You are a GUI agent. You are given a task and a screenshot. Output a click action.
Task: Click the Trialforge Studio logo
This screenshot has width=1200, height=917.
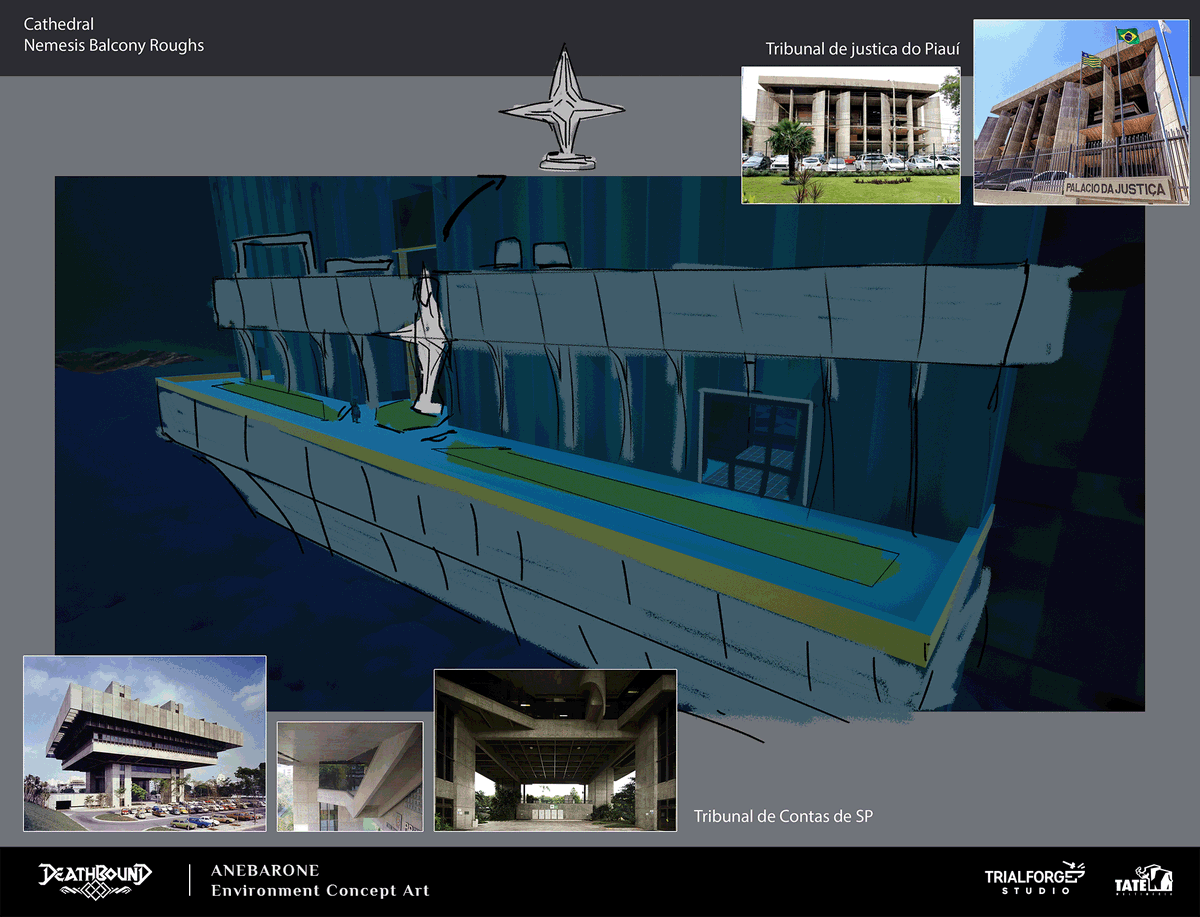(1035, 878)
